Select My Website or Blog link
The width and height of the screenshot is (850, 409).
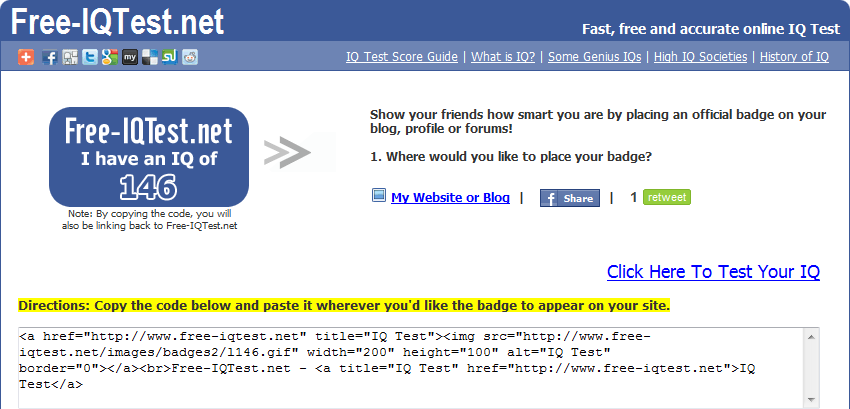point(450,198)
